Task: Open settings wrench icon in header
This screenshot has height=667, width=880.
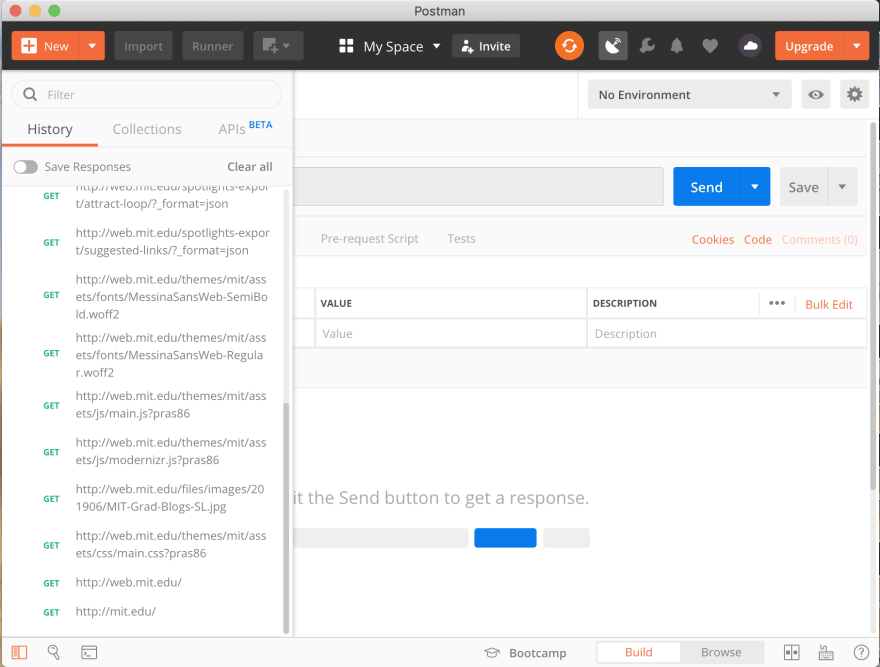Action: (x=647, y=46)
